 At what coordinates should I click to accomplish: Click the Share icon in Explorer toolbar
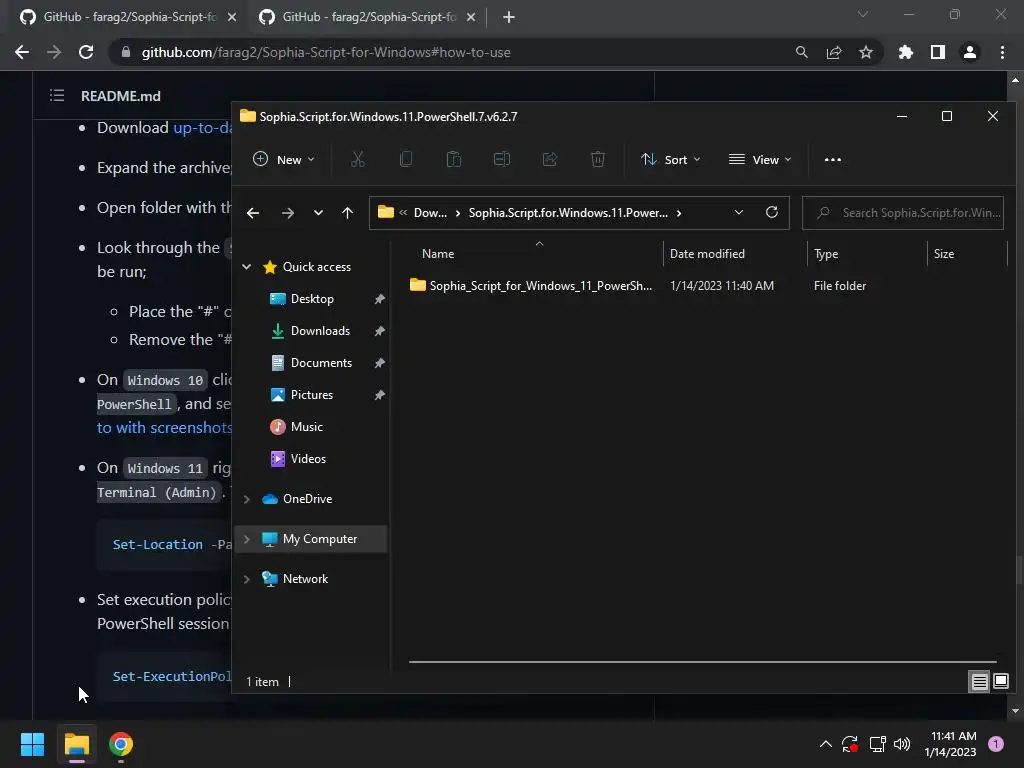pyautogui.click(x=550, y=160)
